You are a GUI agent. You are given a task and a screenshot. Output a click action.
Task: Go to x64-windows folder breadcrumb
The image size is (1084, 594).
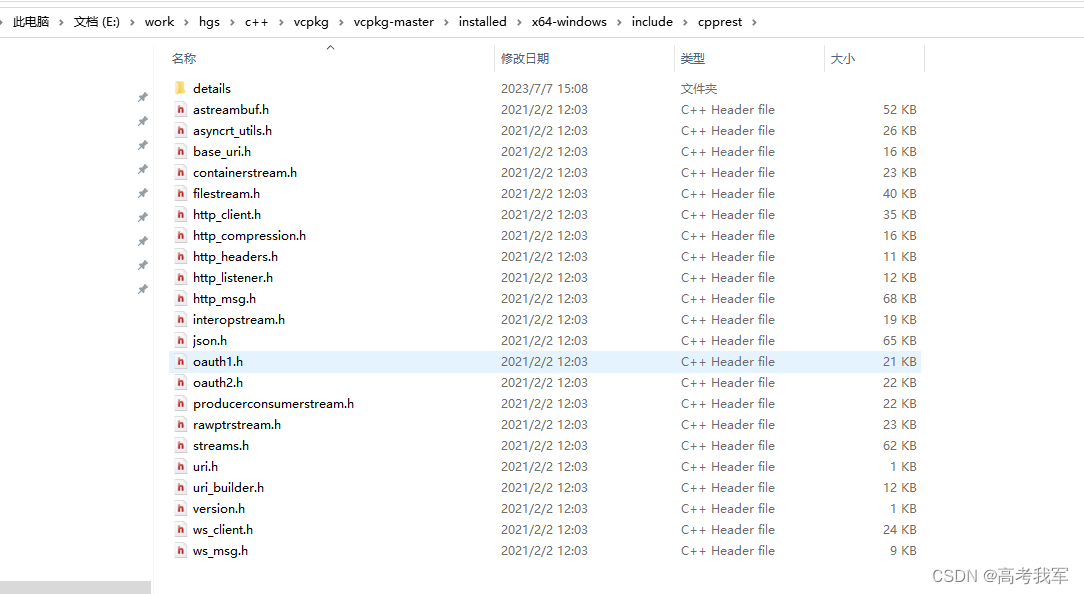pyautogui.click(x=569, y=22)
